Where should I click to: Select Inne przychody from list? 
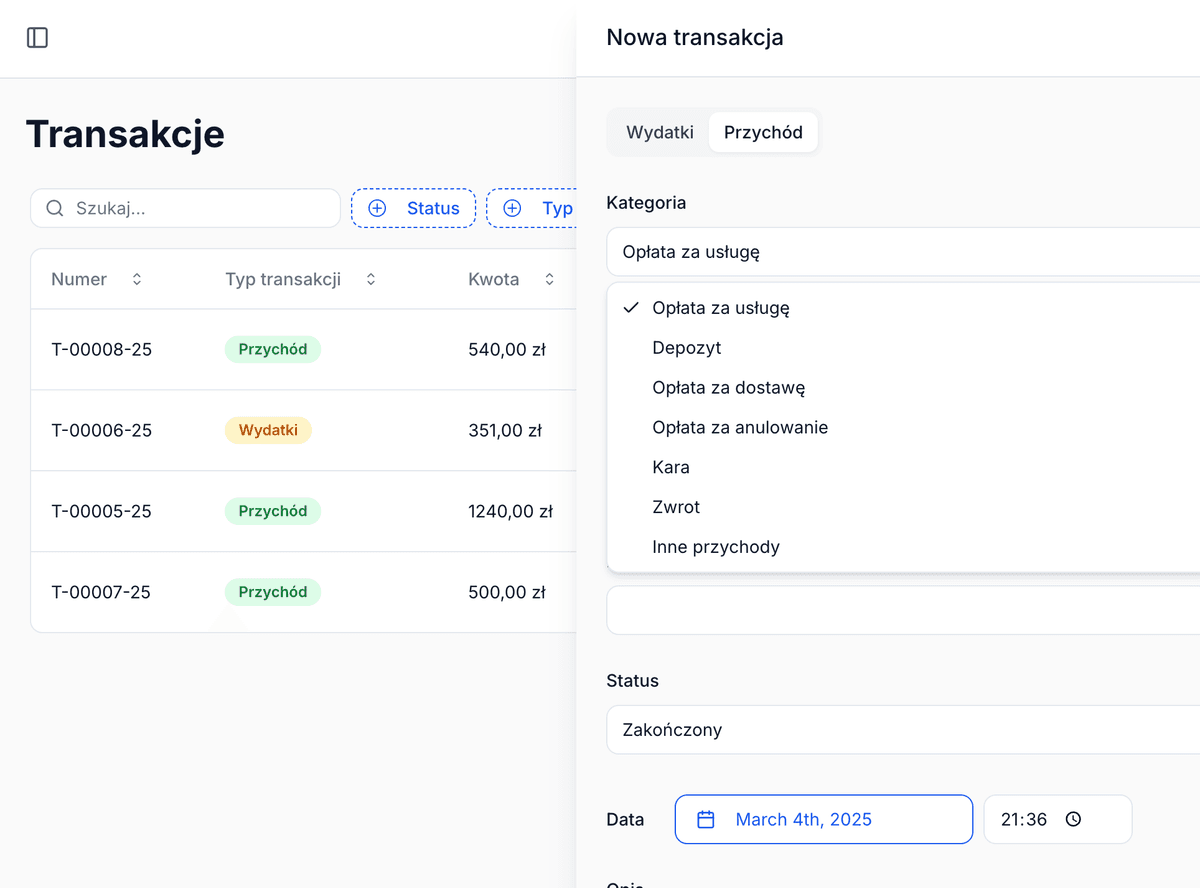716,547
